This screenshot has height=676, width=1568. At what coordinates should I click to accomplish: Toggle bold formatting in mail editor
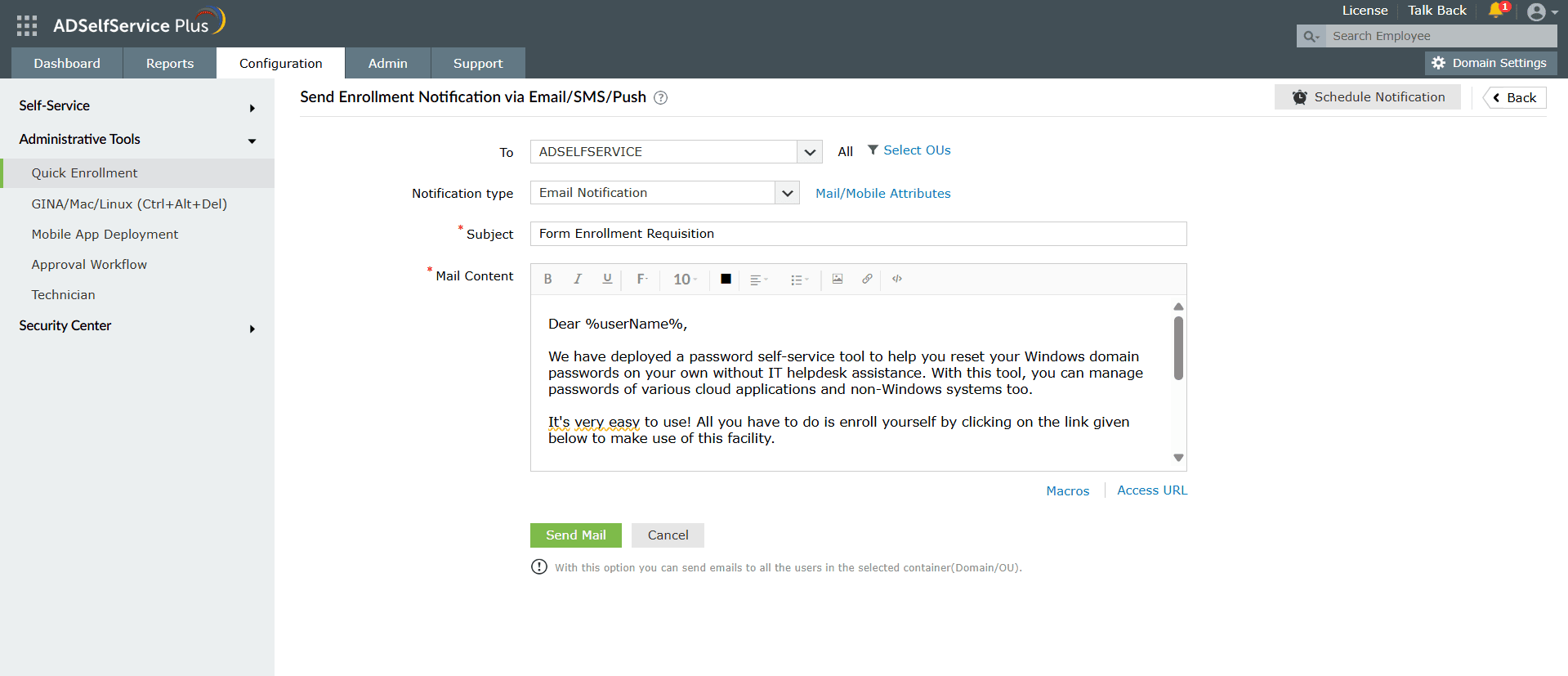[548, 280]
